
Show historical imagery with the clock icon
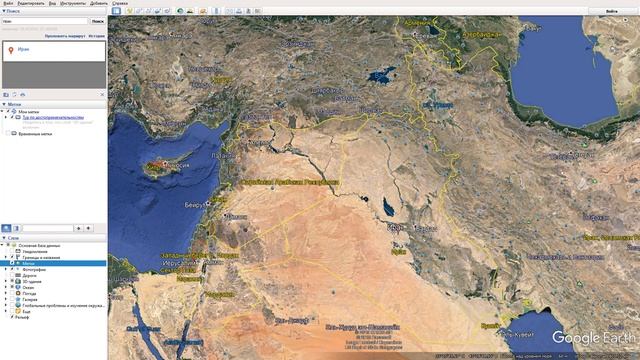click(180, 11)
